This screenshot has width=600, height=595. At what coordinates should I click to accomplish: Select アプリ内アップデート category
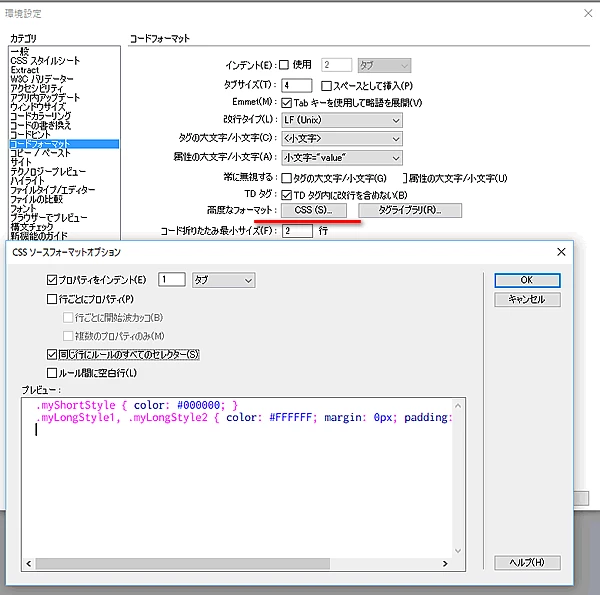[x=45, y=97]
